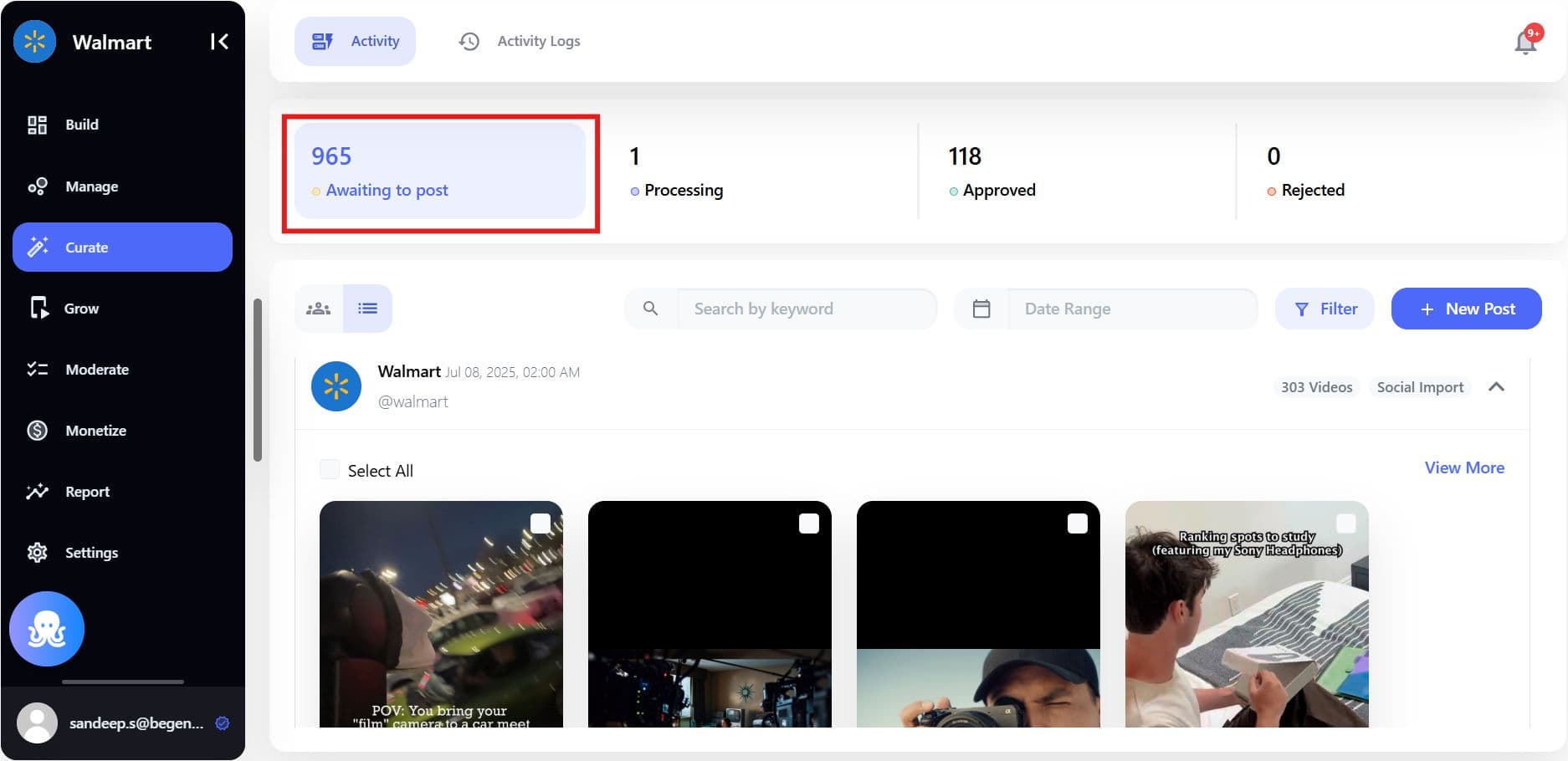Open the Manage section
This screenshot has height=761, width=1568.
coord(122,186)
